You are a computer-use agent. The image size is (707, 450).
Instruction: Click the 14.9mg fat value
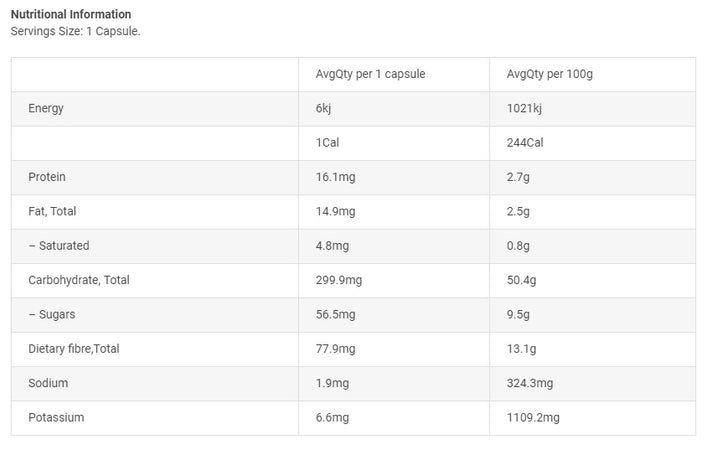click(335, 211)
